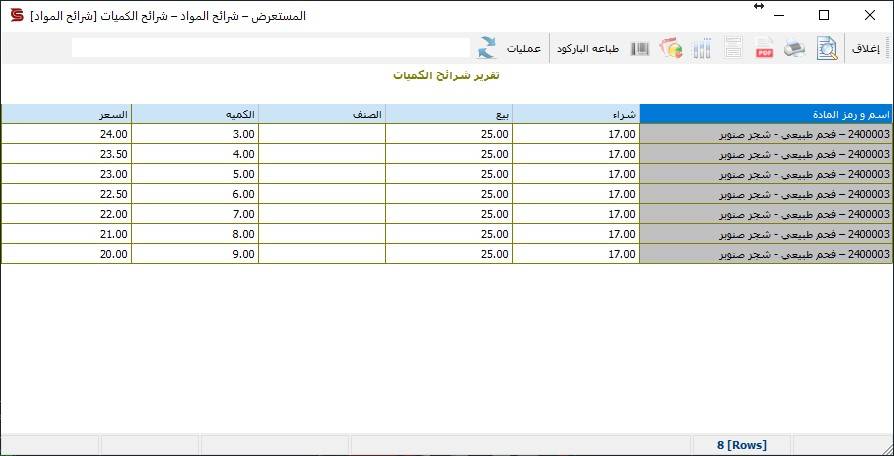The width and height of the screenshot is (894, 456).
Task: Click the إغلاق close button
Action: [x=866, y=48]
